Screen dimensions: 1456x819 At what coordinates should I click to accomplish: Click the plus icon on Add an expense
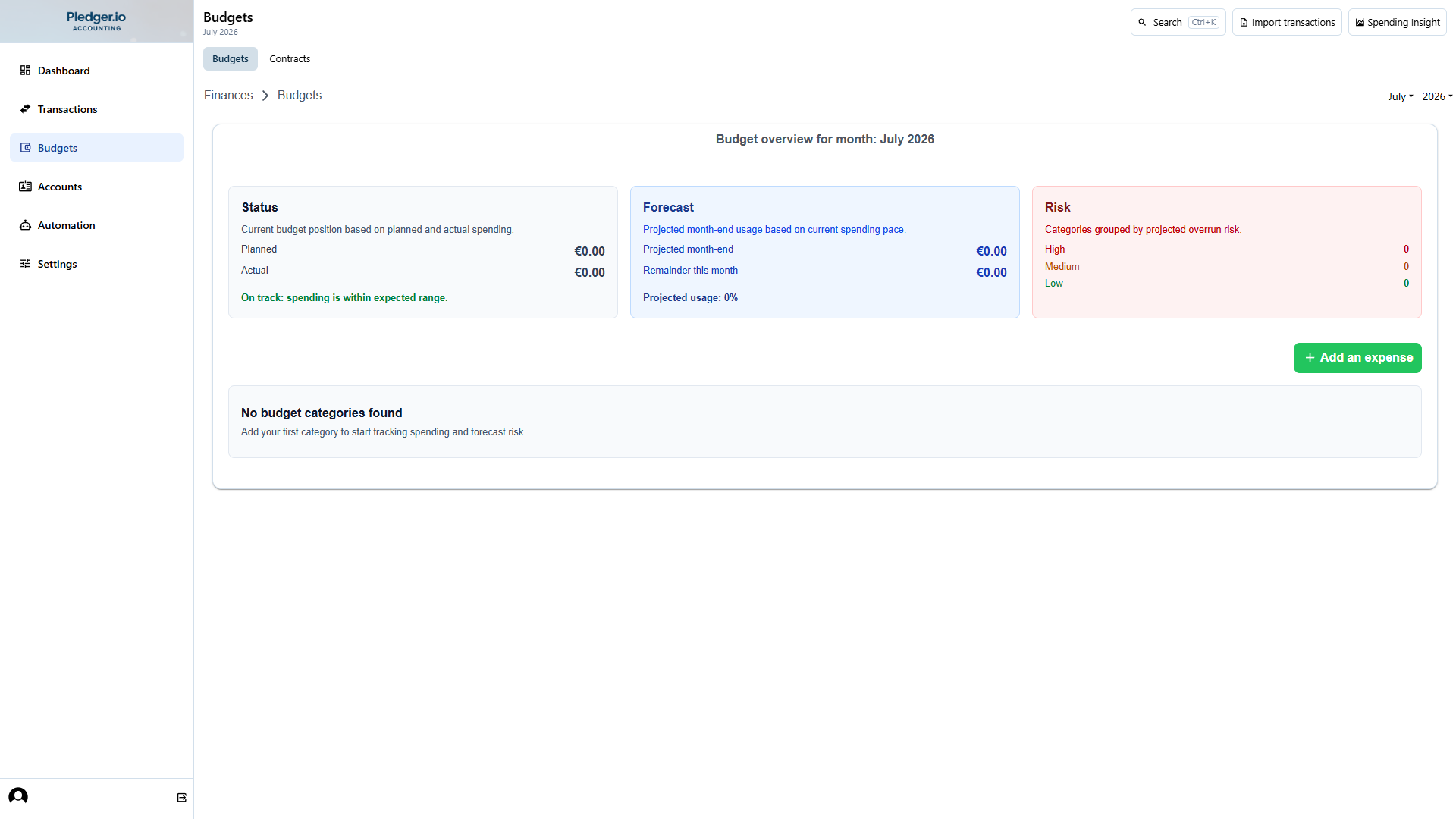click(1310, 358)
